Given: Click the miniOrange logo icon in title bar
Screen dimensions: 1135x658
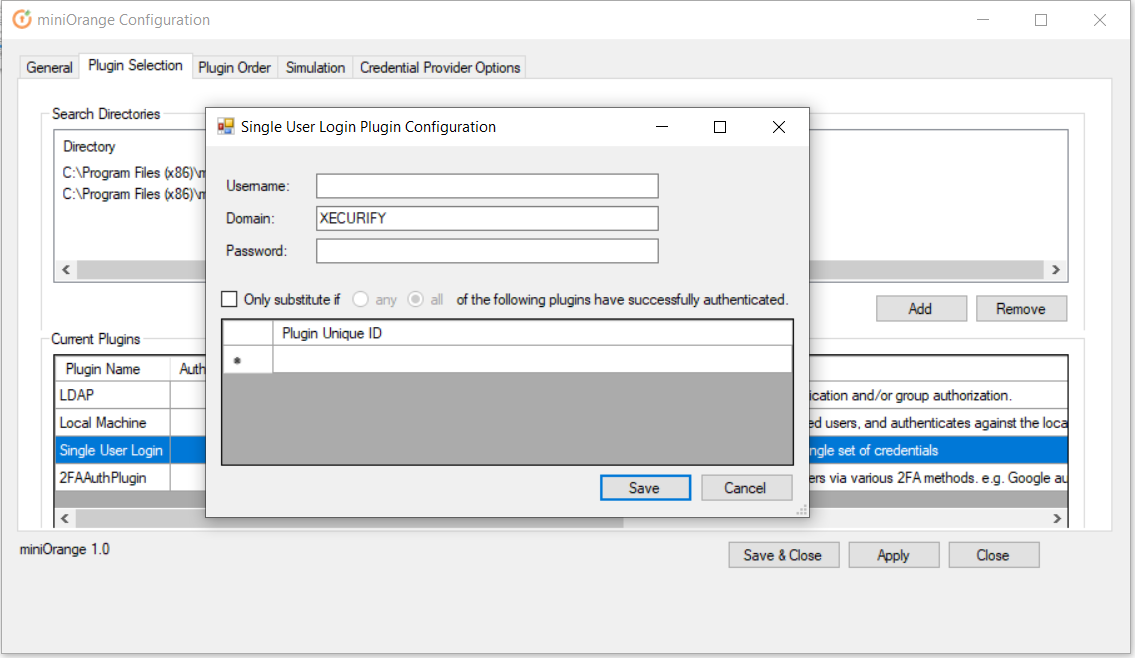Looking at the screenshot, I should [22, 20].
